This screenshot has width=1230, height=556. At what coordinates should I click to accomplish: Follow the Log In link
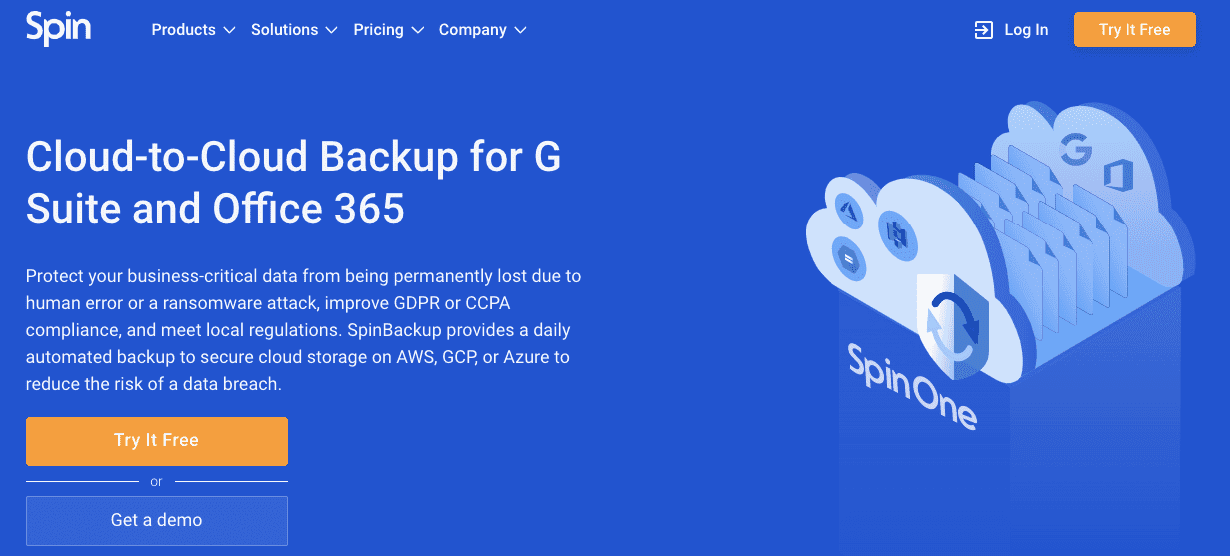1026,30
